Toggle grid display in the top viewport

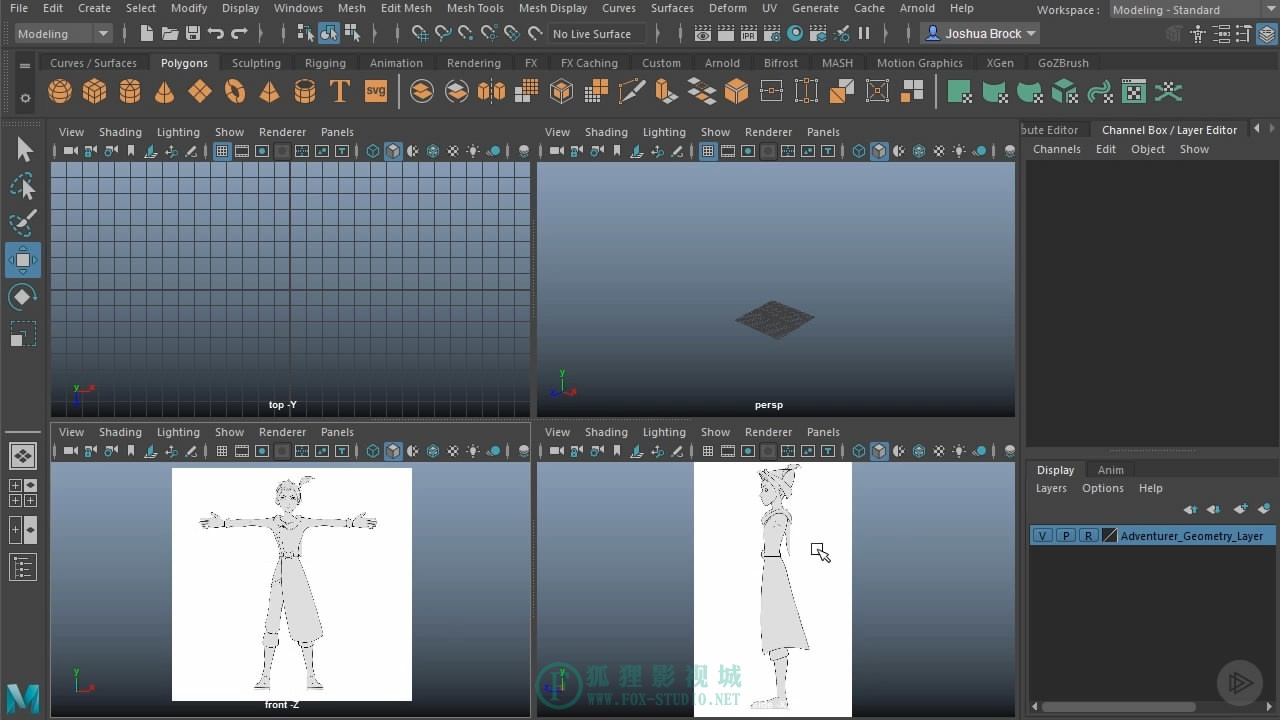[x=222, y=151]
